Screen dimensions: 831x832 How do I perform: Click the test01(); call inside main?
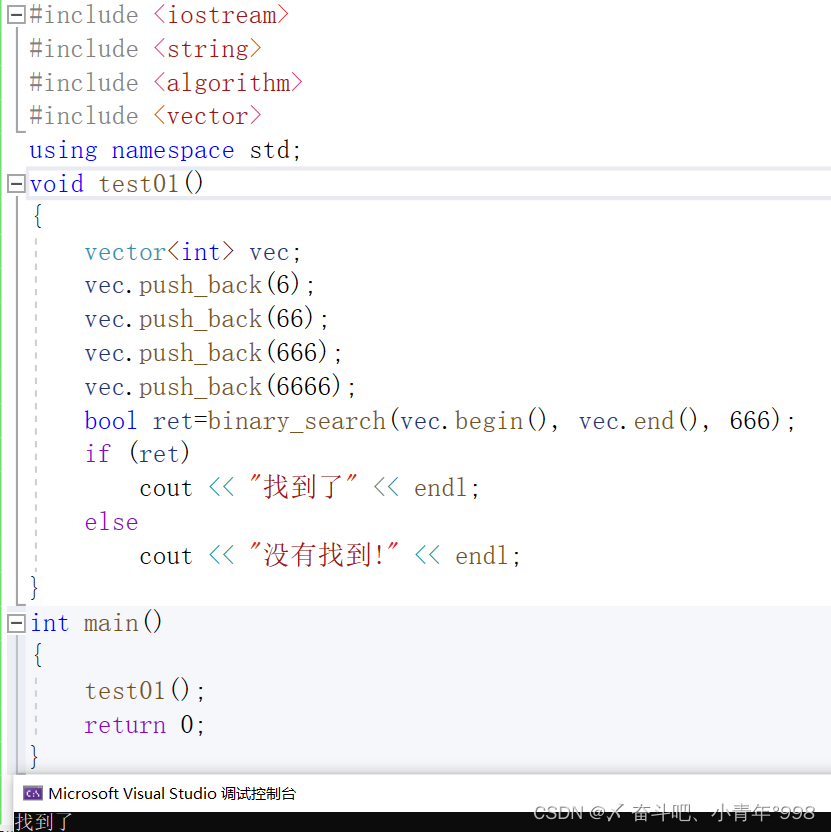pos(145,691)
